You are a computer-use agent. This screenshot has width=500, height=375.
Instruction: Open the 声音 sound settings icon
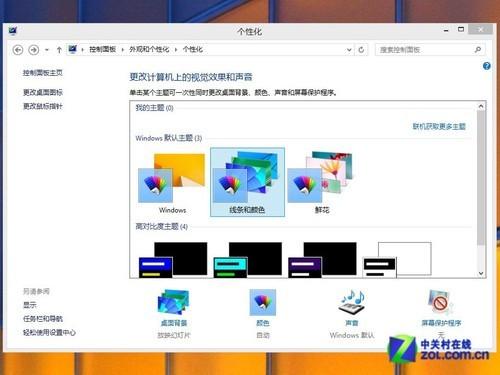coord(352,302)
